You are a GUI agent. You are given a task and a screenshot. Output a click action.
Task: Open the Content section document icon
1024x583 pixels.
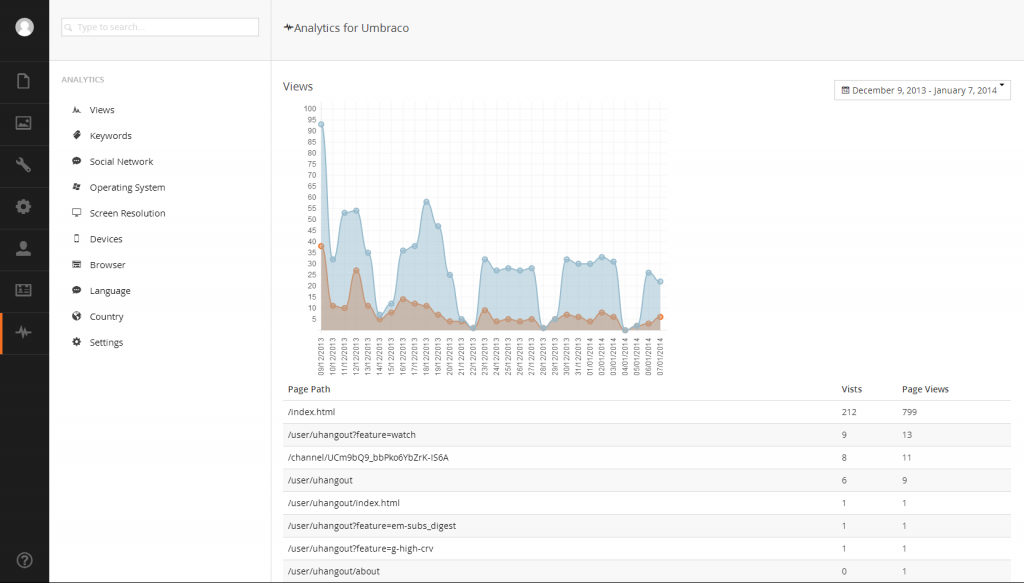coord(24,81)
